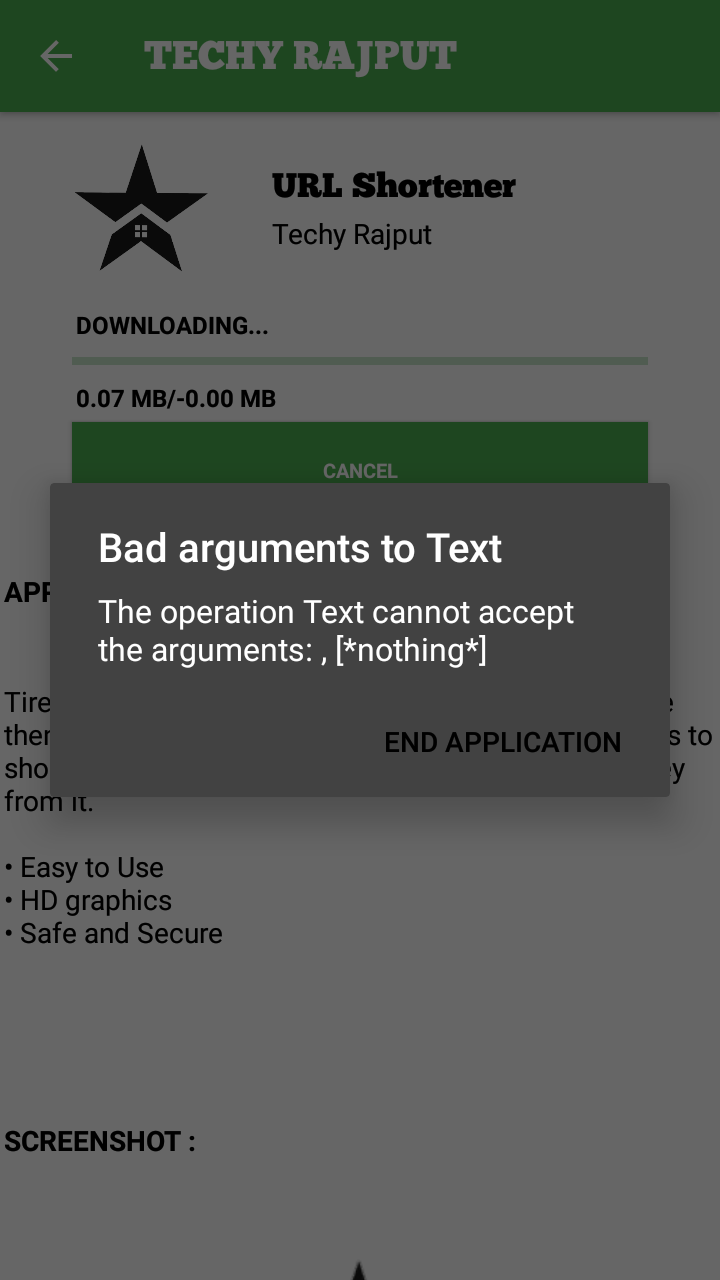This screenshot has height=1280, width=720.
Task: Click the 0.07 MB/-0.00 MB size text
Action: (176, 399)
